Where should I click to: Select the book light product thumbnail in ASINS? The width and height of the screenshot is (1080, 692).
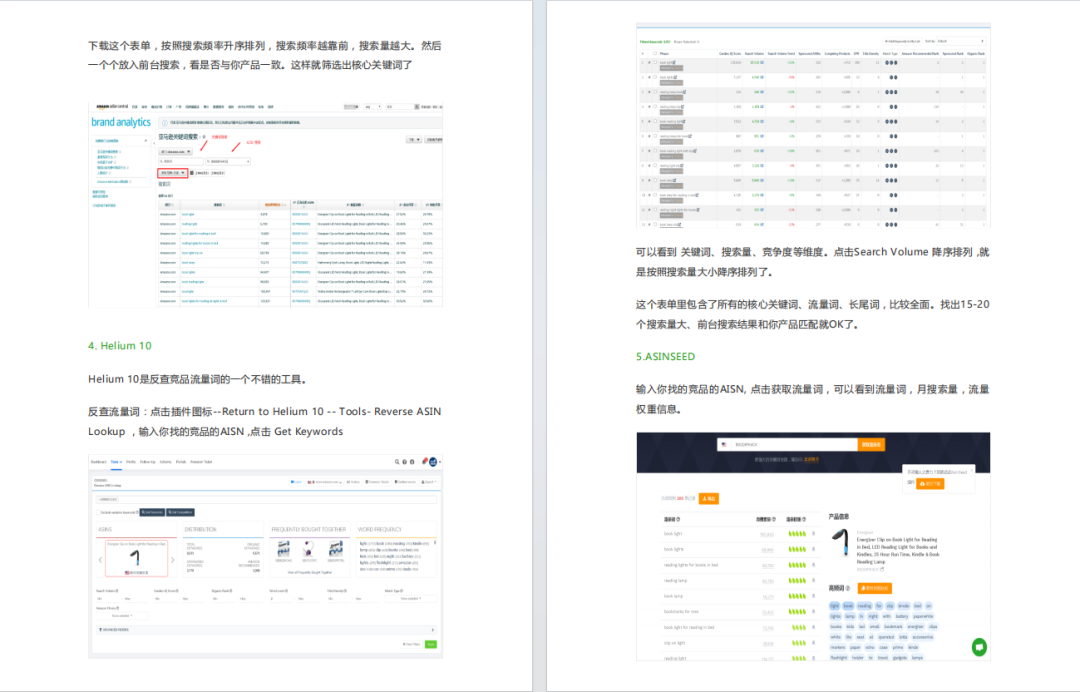(x=136, y=558)
